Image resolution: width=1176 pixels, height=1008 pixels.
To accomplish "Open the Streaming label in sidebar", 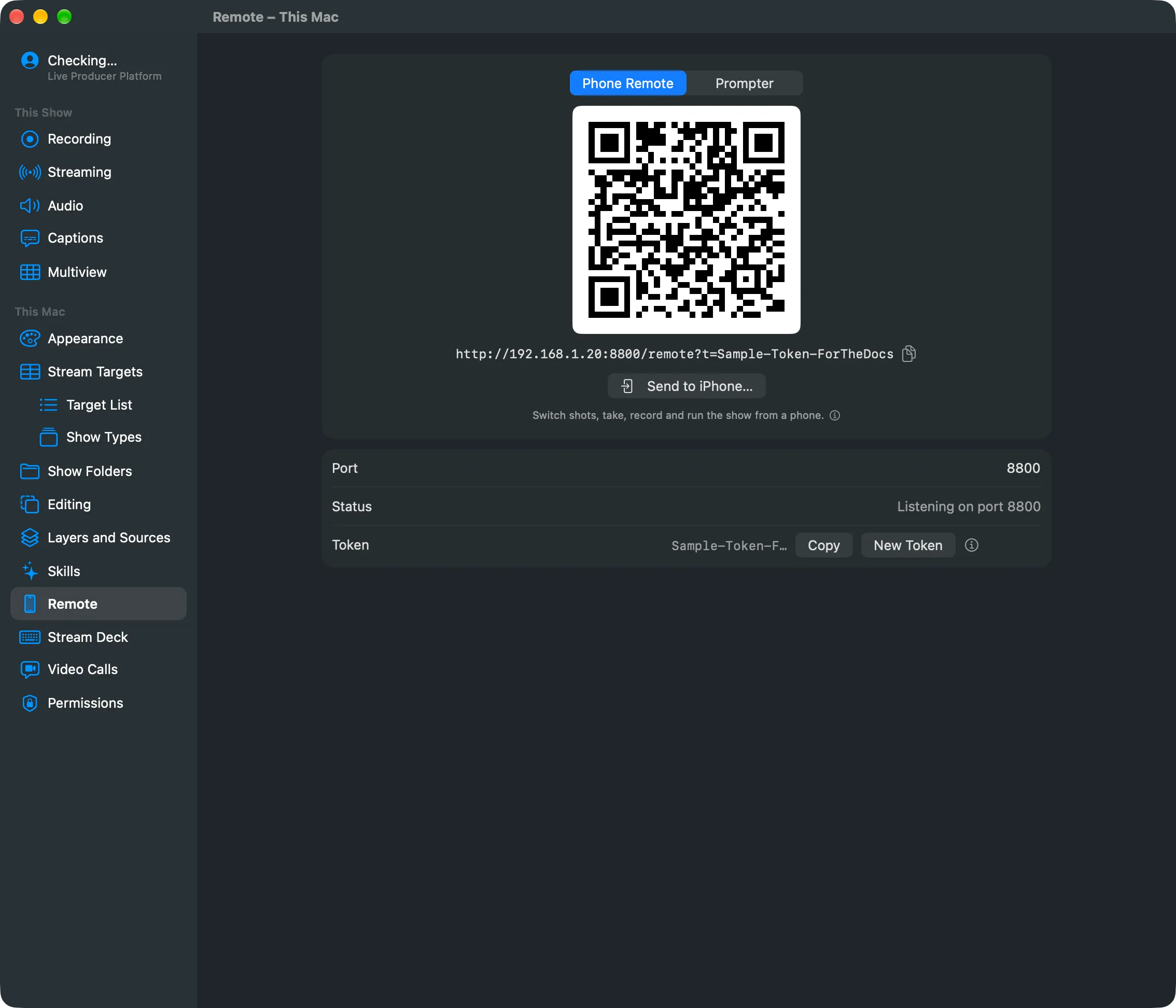I will pyautogui.click(x=79, y=172).
